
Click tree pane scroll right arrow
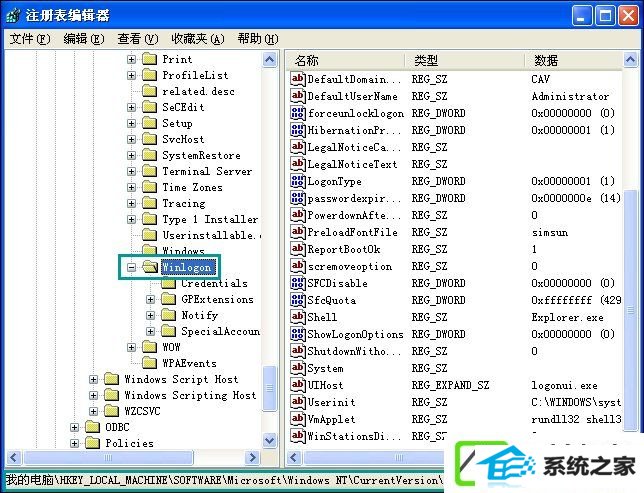252,457
